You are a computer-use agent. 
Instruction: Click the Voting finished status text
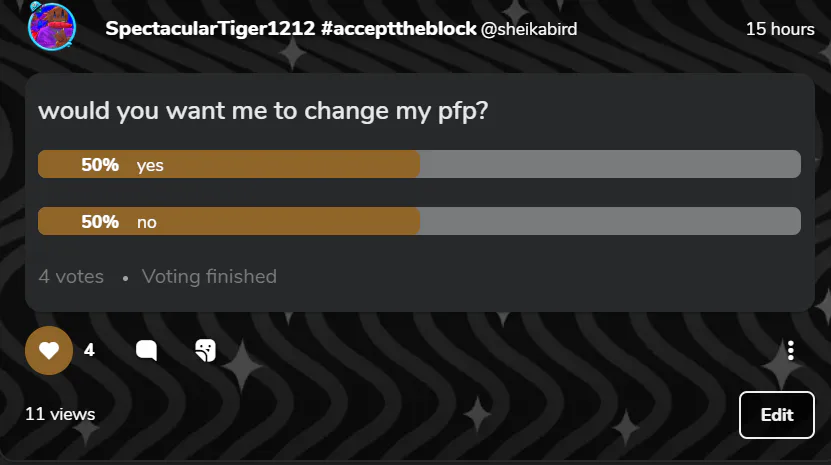click(x=209, y=277)
